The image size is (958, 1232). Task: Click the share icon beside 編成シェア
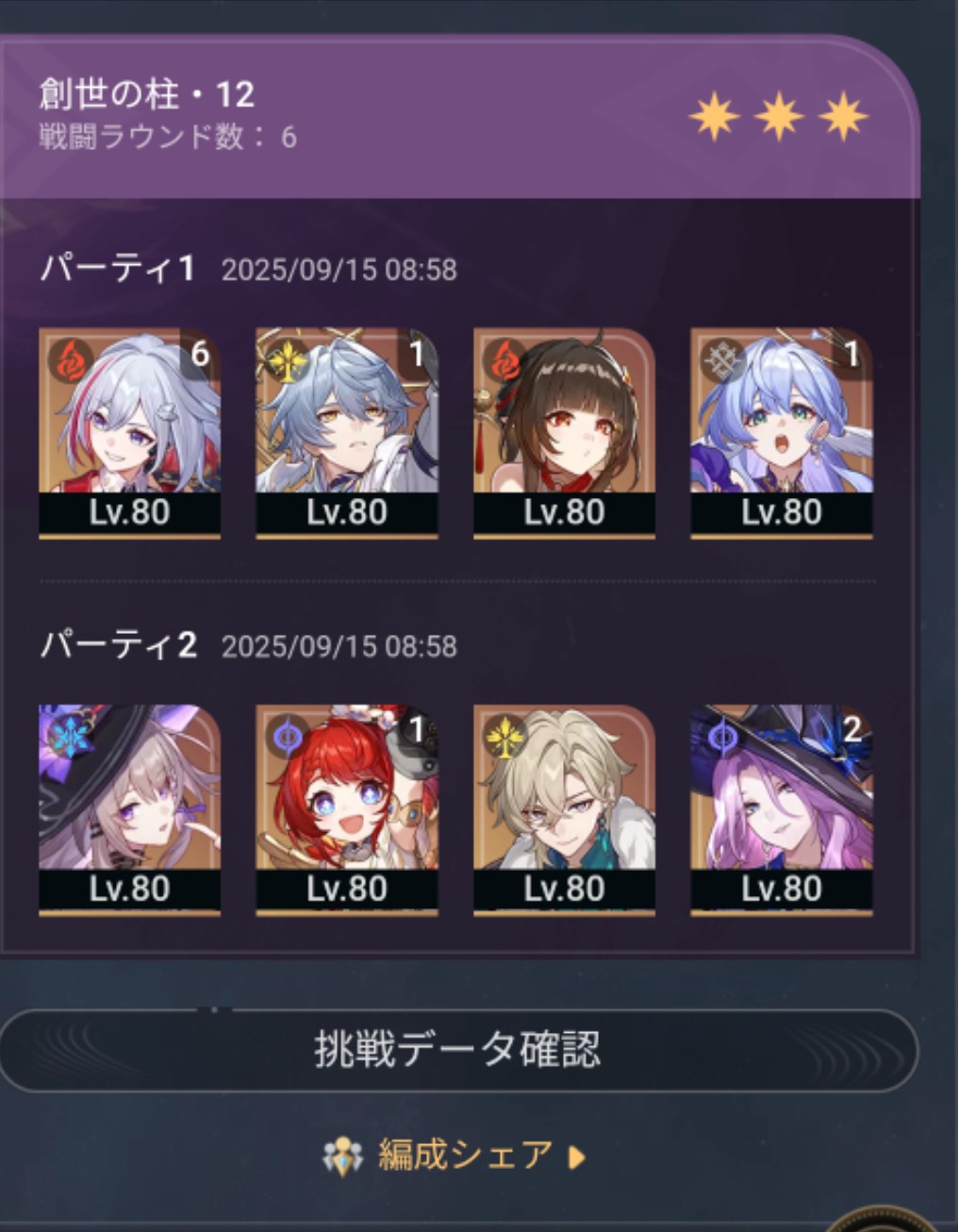(342, 1157)
